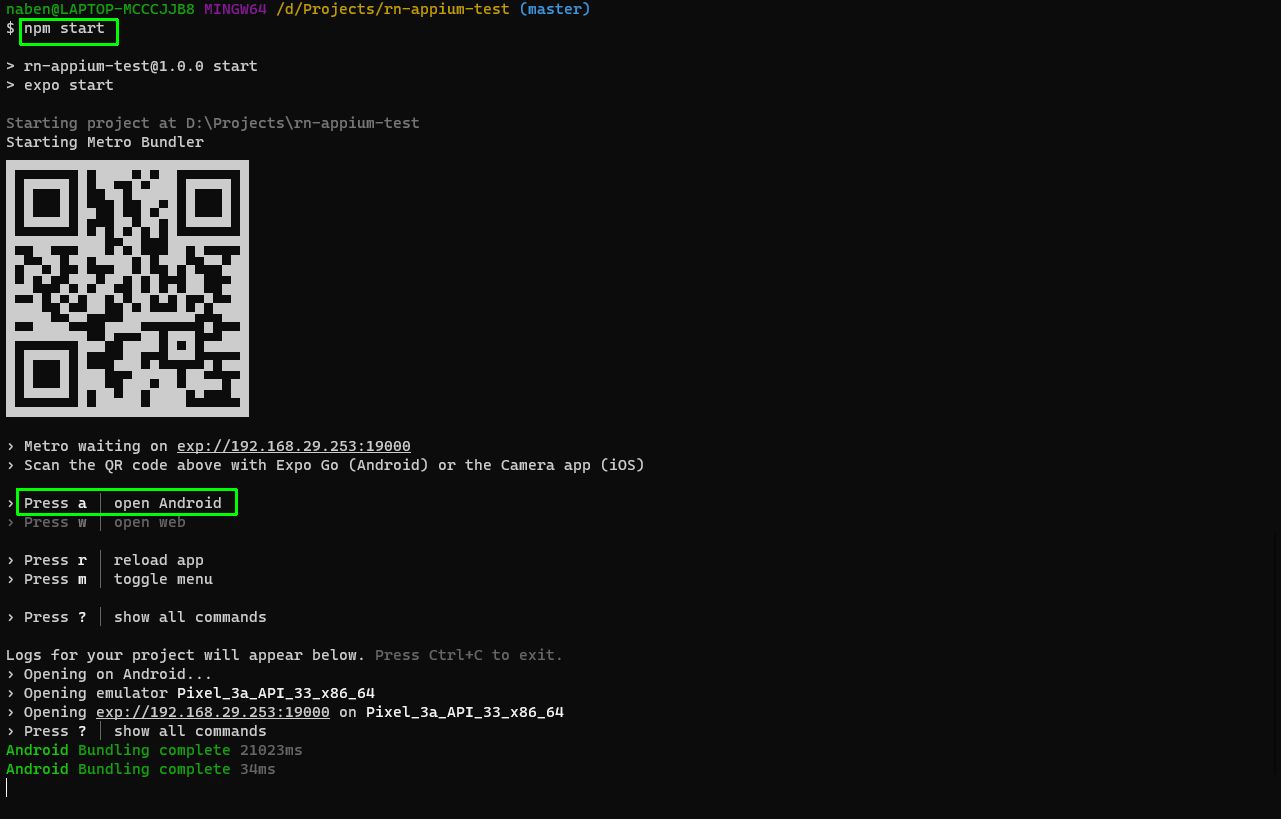This screenshot has height=819, width=1281.
Task: Click the Expo QR code
Action: (x=127, y=288)
